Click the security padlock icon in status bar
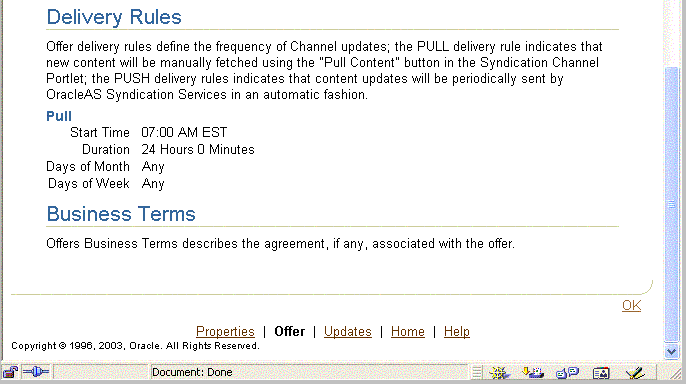The image size is (687, 384). (x=10, y=372)
